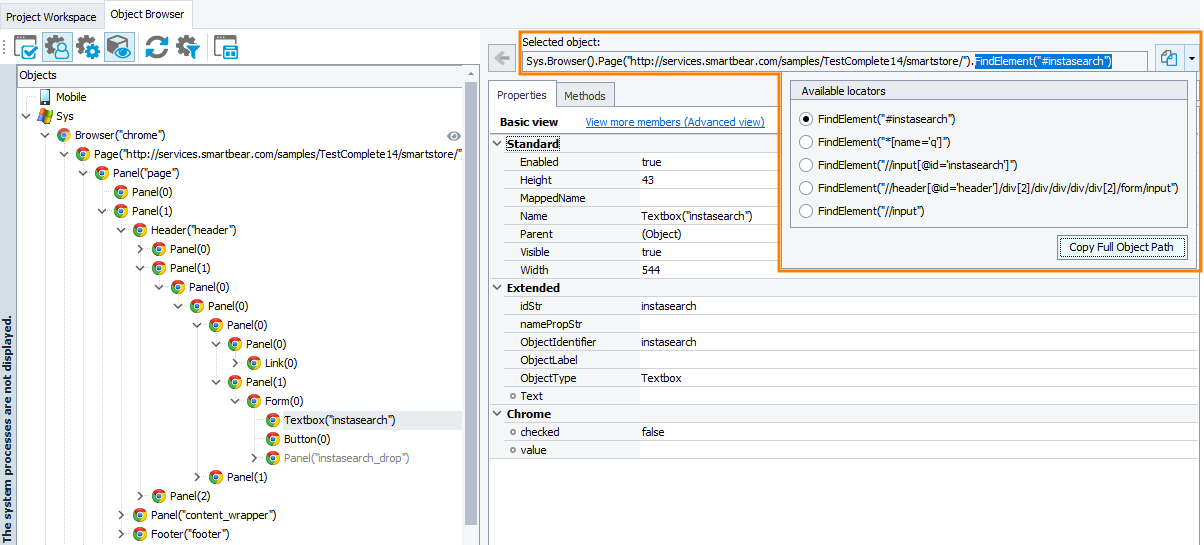
Task: Click the double-gear toolbar icon
Action: (88, 47)
